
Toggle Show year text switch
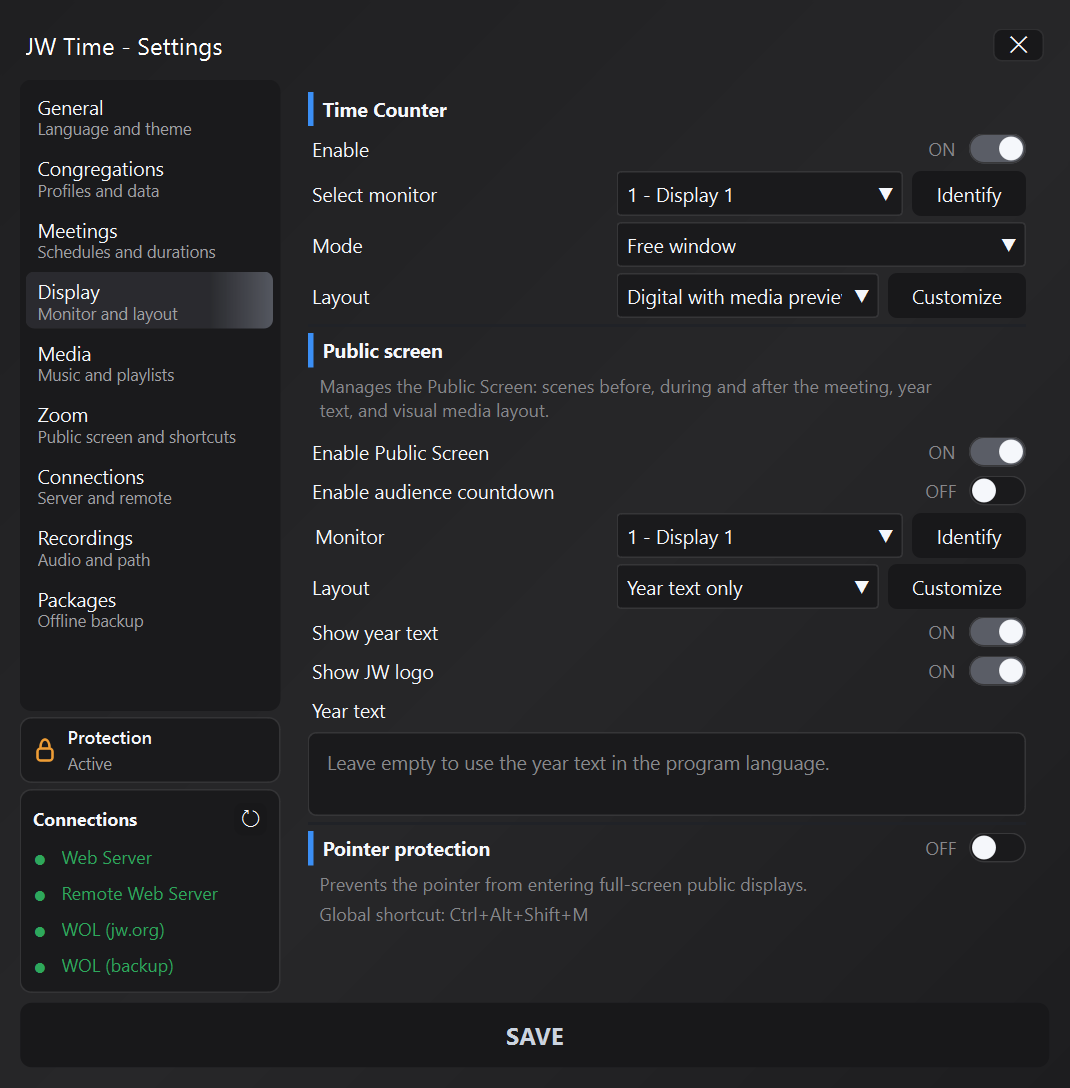point(997,632)
